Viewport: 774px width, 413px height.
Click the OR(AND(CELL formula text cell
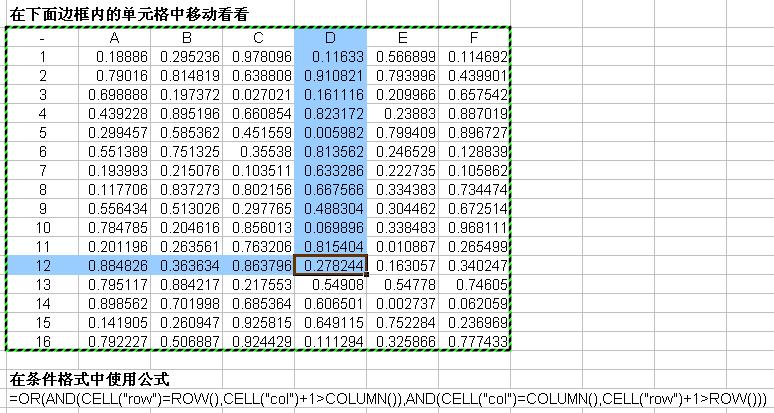pyautogui.click(x=388, y=399)
